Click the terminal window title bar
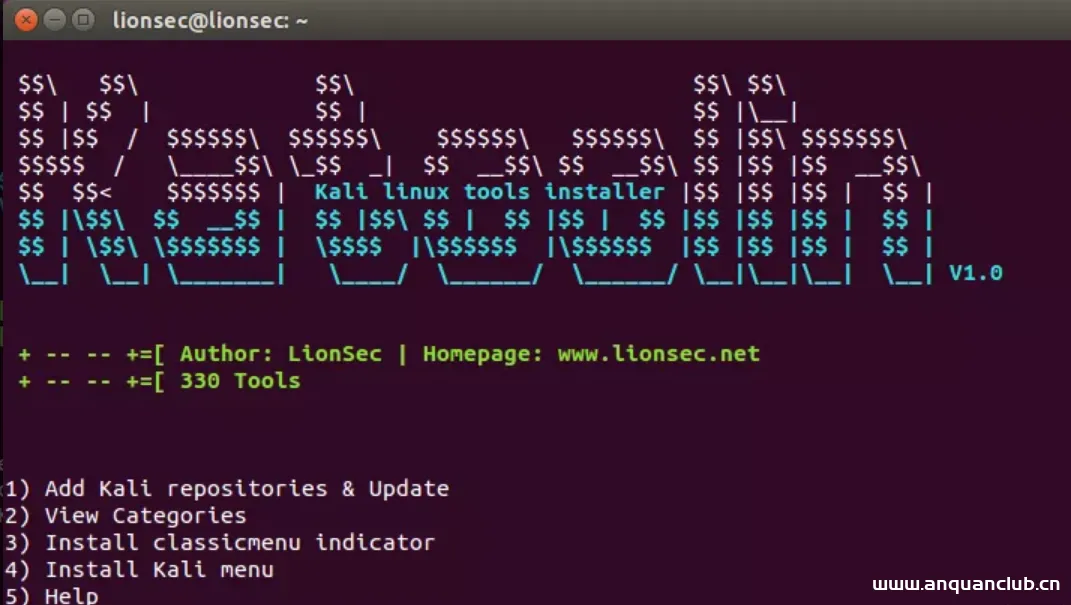This screenshot has width=1071, height=605. [x=500, y=19]
